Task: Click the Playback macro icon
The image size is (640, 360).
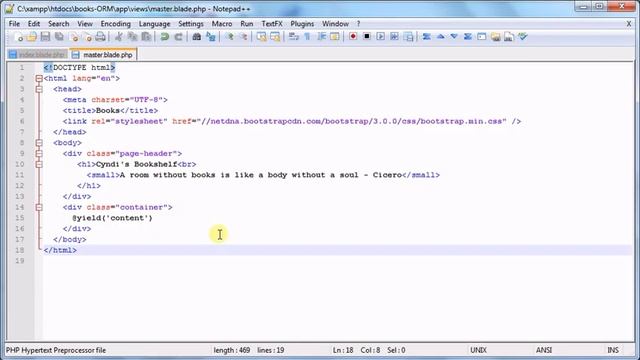Action: click(x=380, y=37)
